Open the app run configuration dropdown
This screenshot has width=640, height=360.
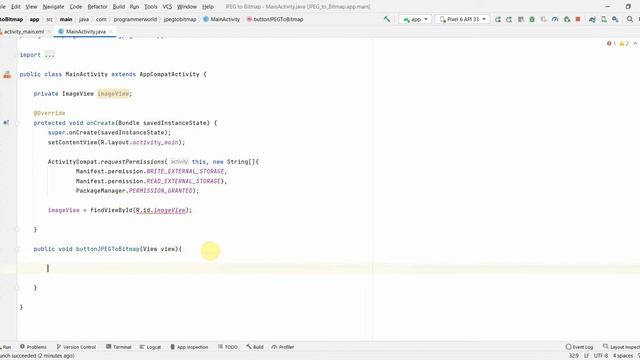tap(415, 19)
